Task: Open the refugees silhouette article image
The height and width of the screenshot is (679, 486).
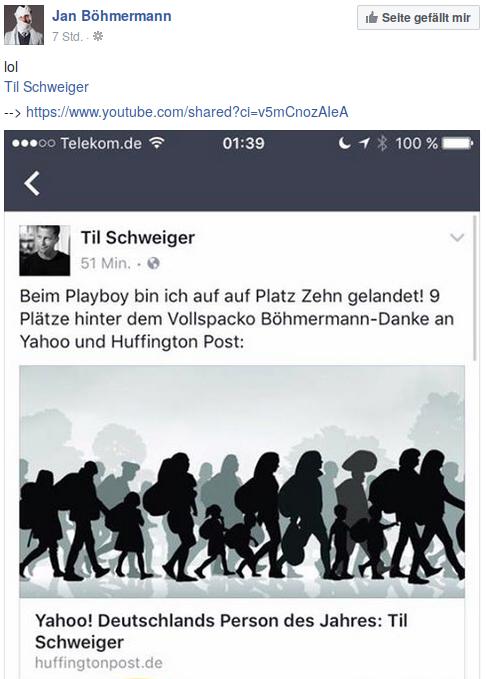Action: [x=242, y=482]
